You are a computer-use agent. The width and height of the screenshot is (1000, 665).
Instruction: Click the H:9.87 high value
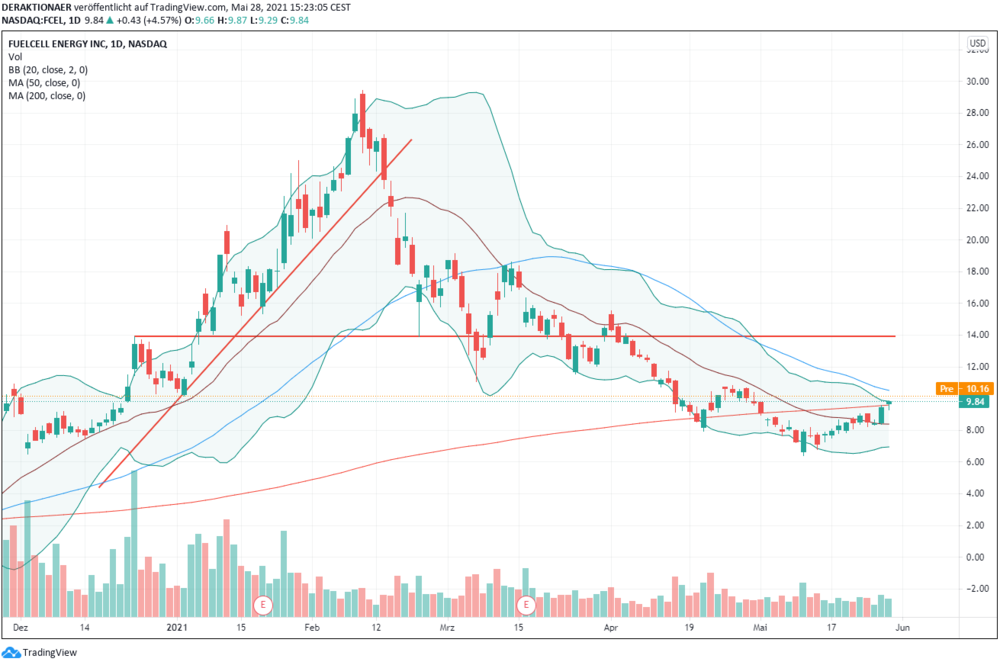[232, 20]
